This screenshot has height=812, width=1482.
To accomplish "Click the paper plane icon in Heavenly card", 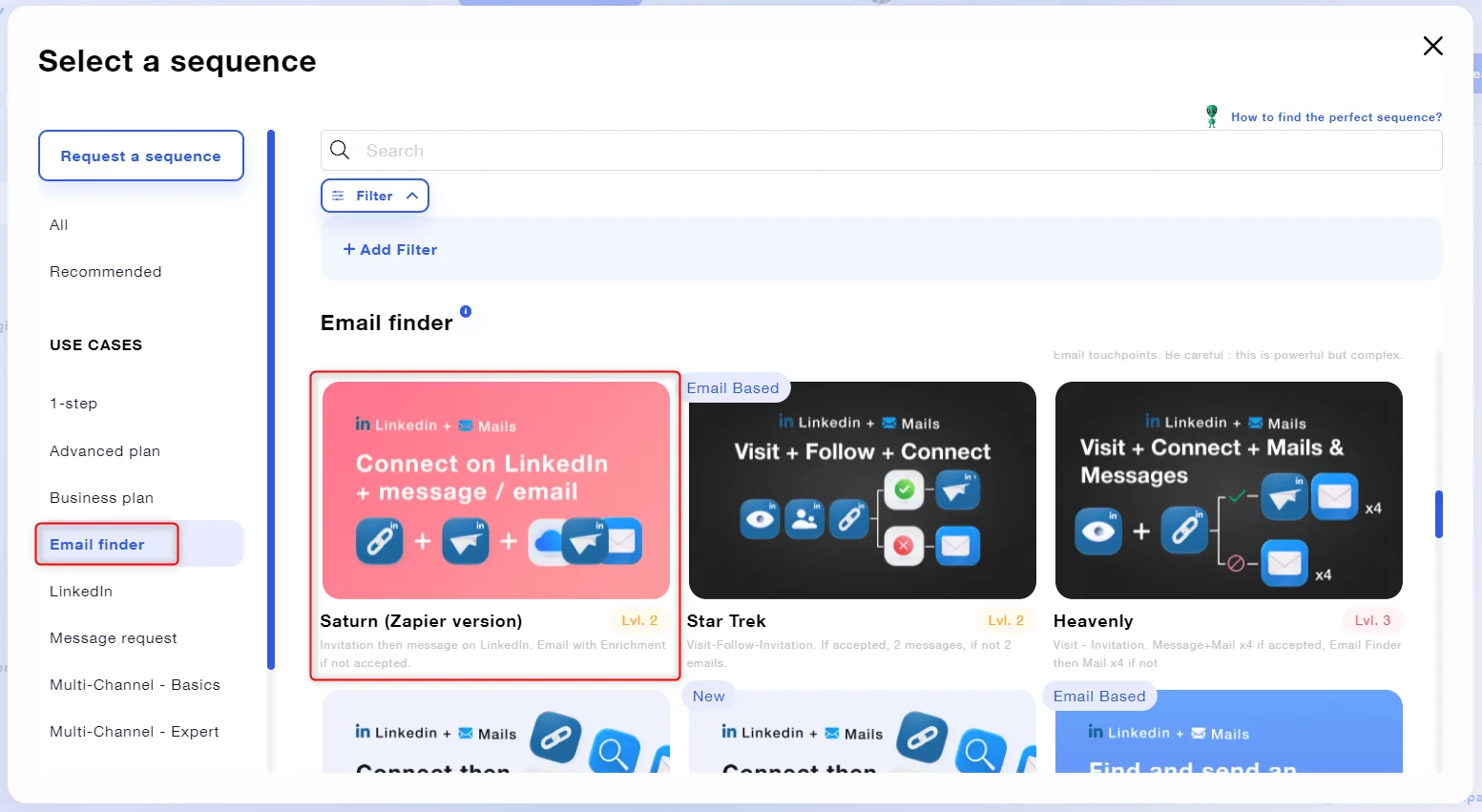I will 1284,496.
